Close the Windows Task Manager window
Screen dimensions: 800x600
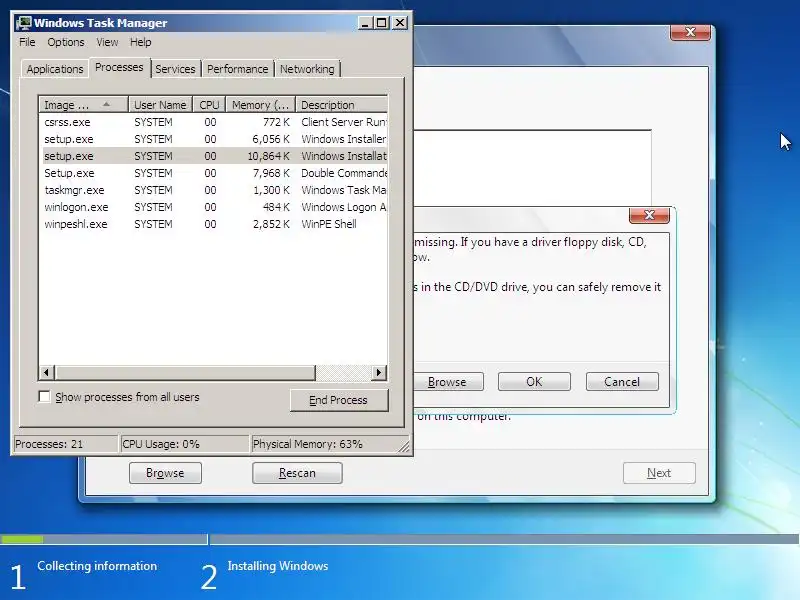(401, 23)
